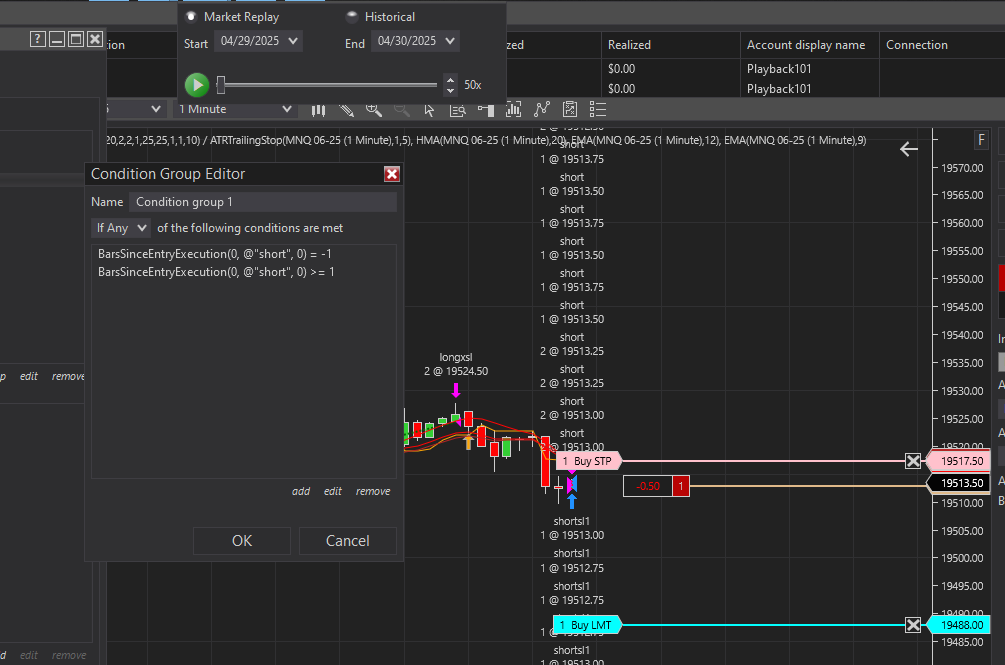Open the Data Series icon
This screenshot has height=665, width=1005.
(513, 110)
